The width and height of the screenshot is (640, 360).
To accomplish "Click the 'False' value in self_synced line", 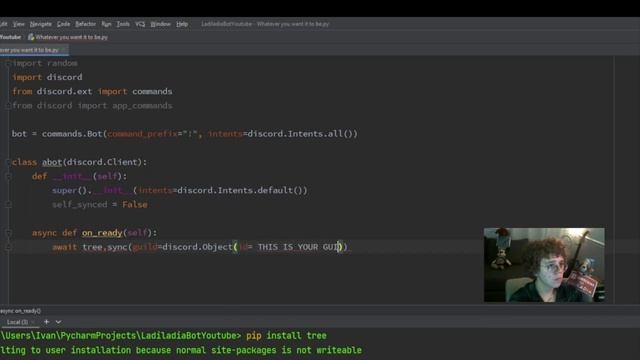I will click(x=135, y=204).
